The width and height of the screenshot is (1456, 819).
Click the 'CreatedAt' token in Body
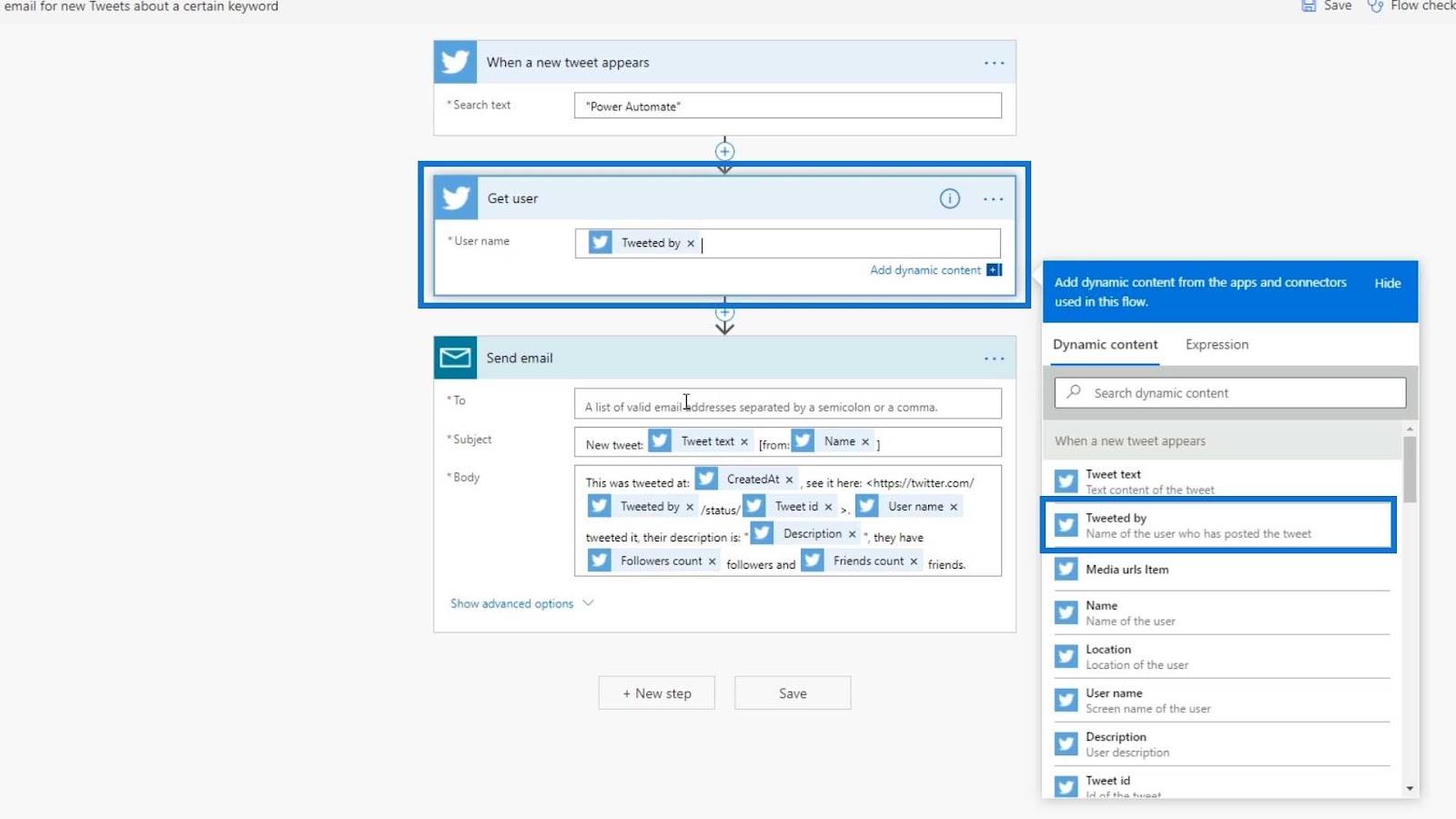(x=746, y=480)
